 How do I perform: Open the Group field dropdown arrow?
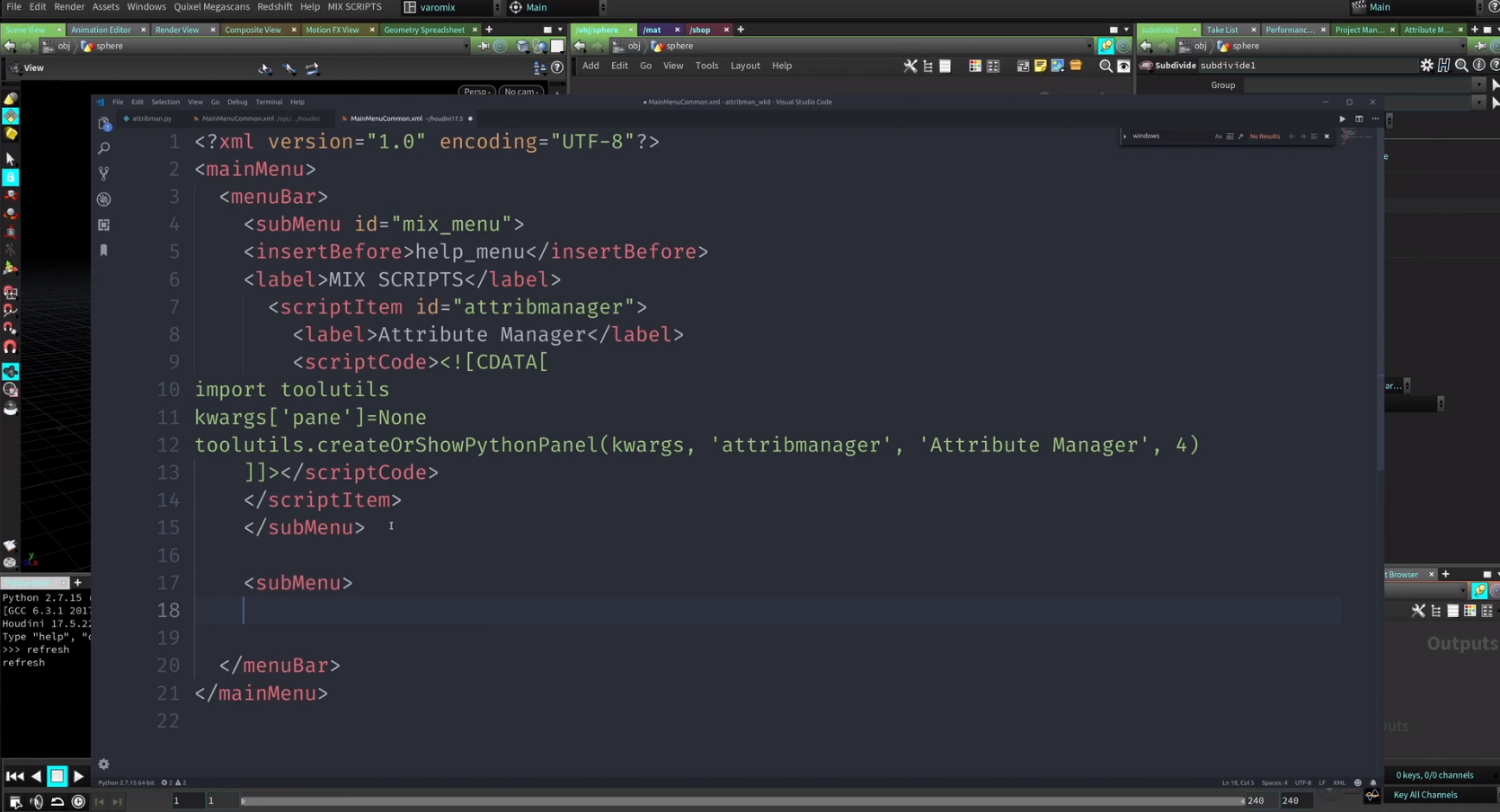[1478, 85]
